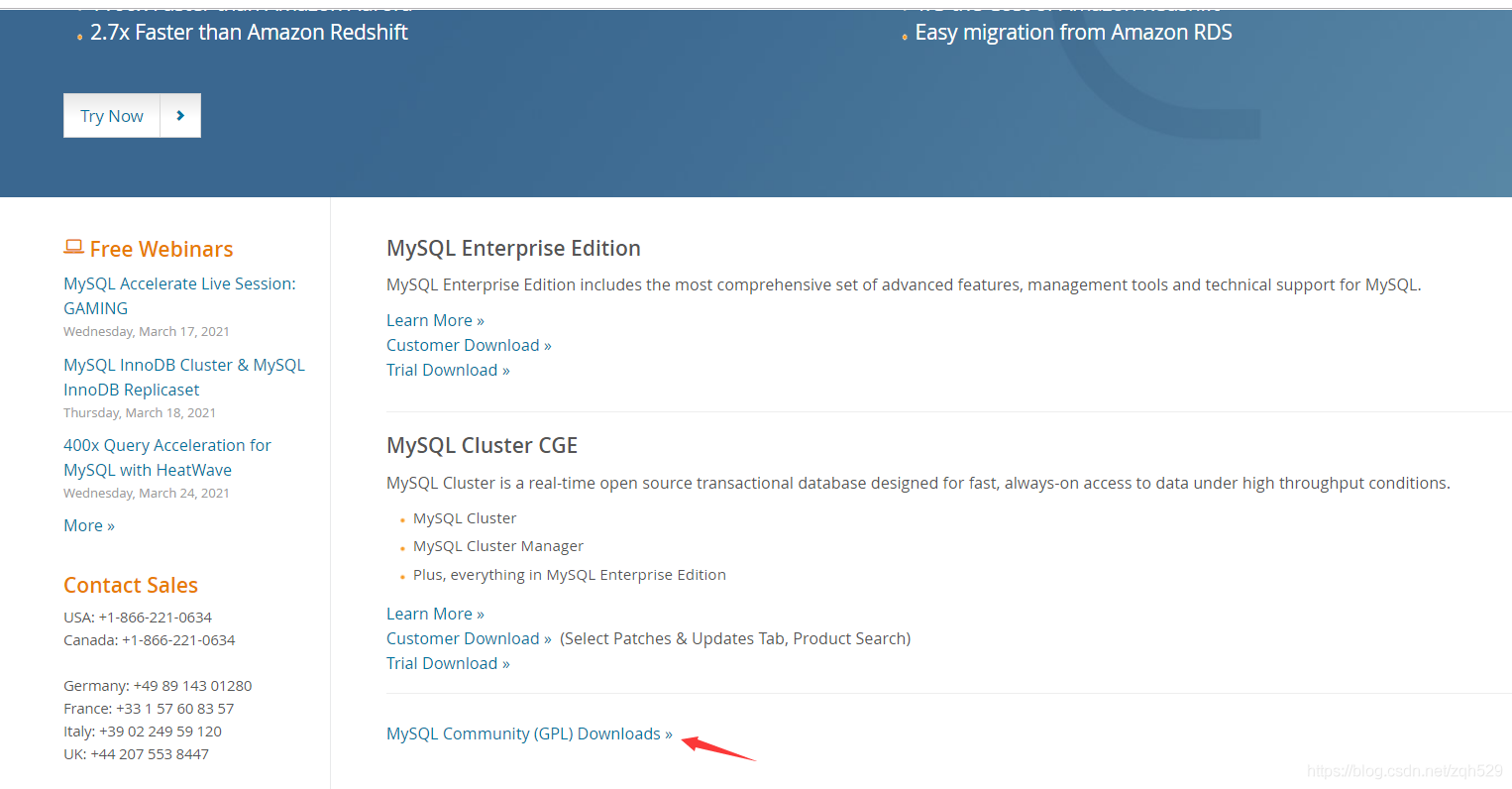Open the Free Webinars heading link
This screenshot has height=789, width=1512.
162,249
